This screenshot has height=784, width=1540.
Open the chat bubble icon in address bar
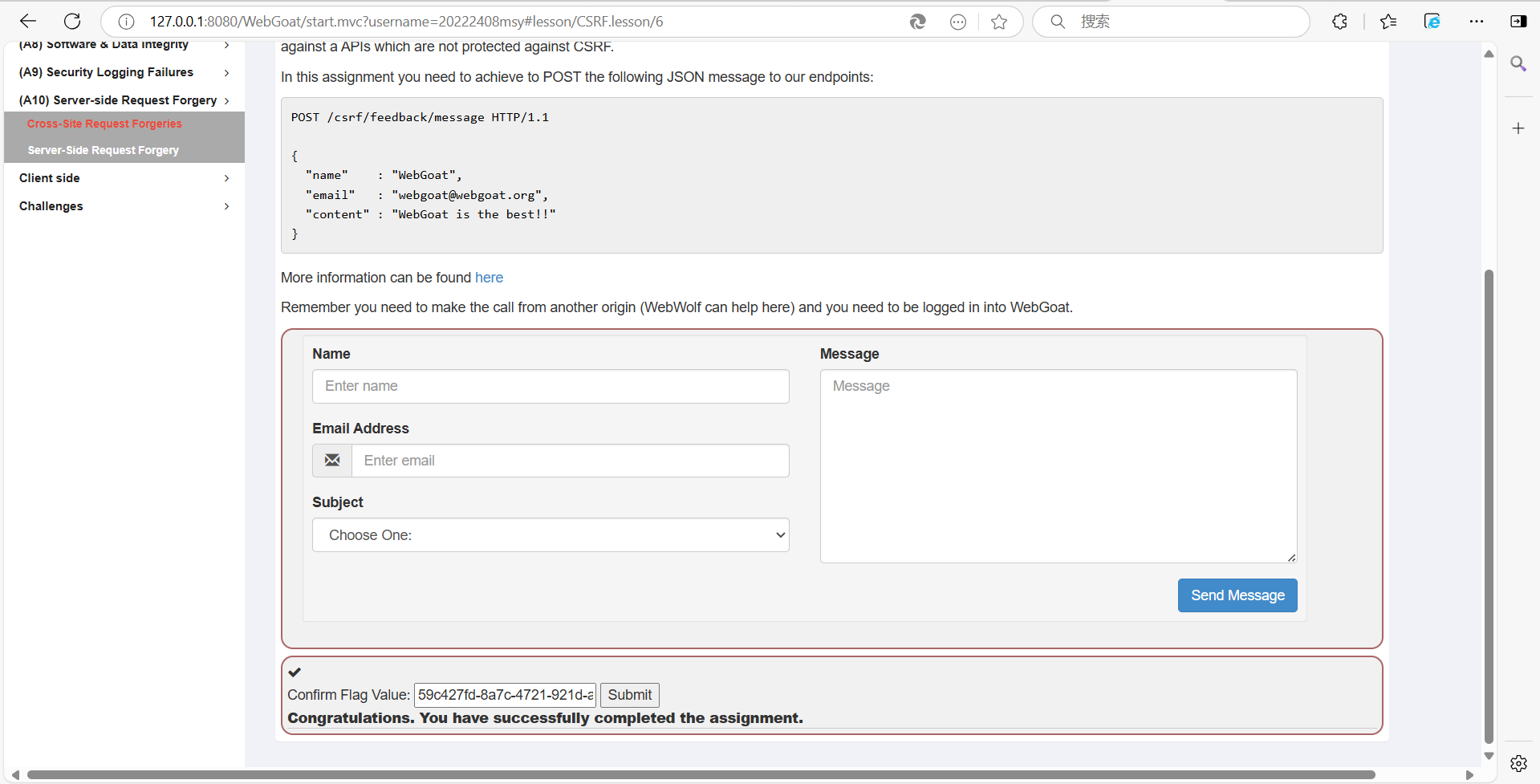(958, 22)
